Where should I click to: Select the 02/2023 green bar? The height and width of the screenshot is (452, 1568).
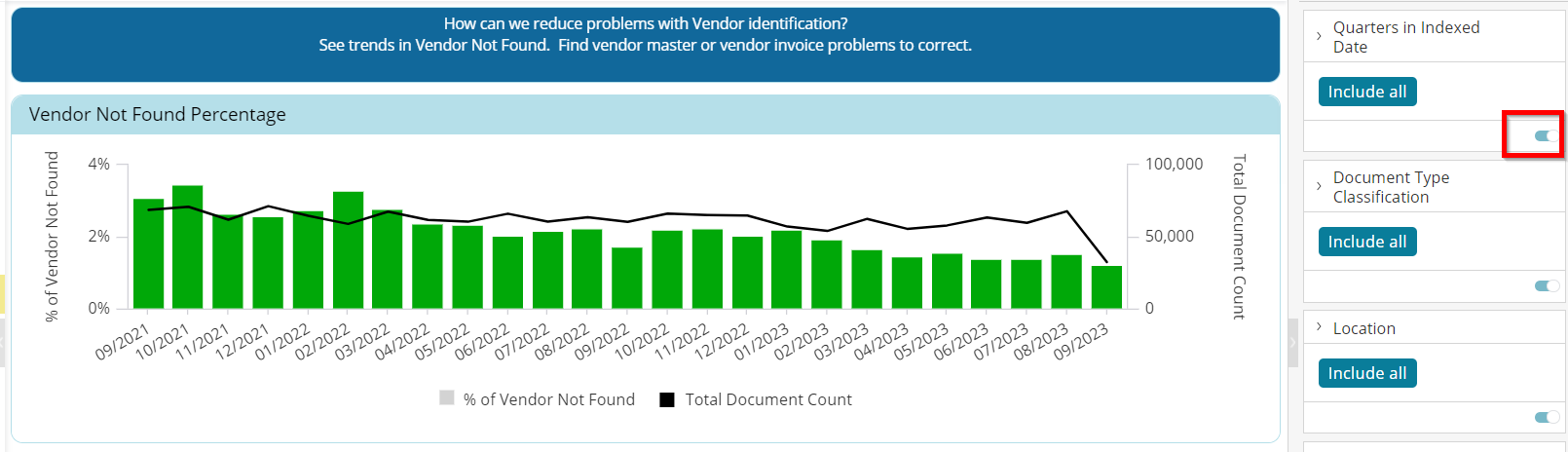(x=827, y=275)
